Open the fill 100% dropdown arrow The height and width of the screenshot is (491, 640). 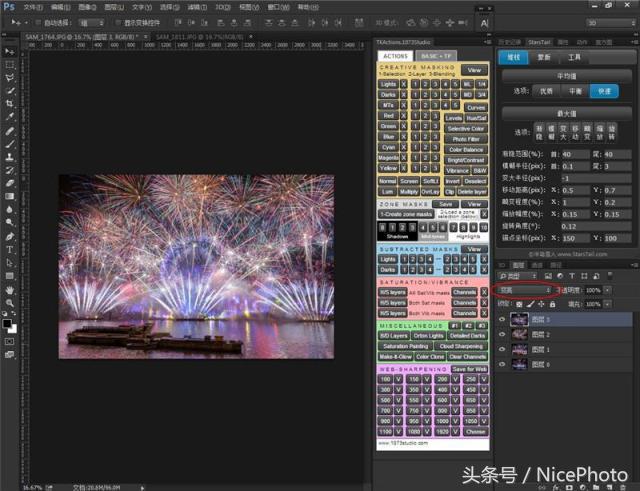[608, 304]
